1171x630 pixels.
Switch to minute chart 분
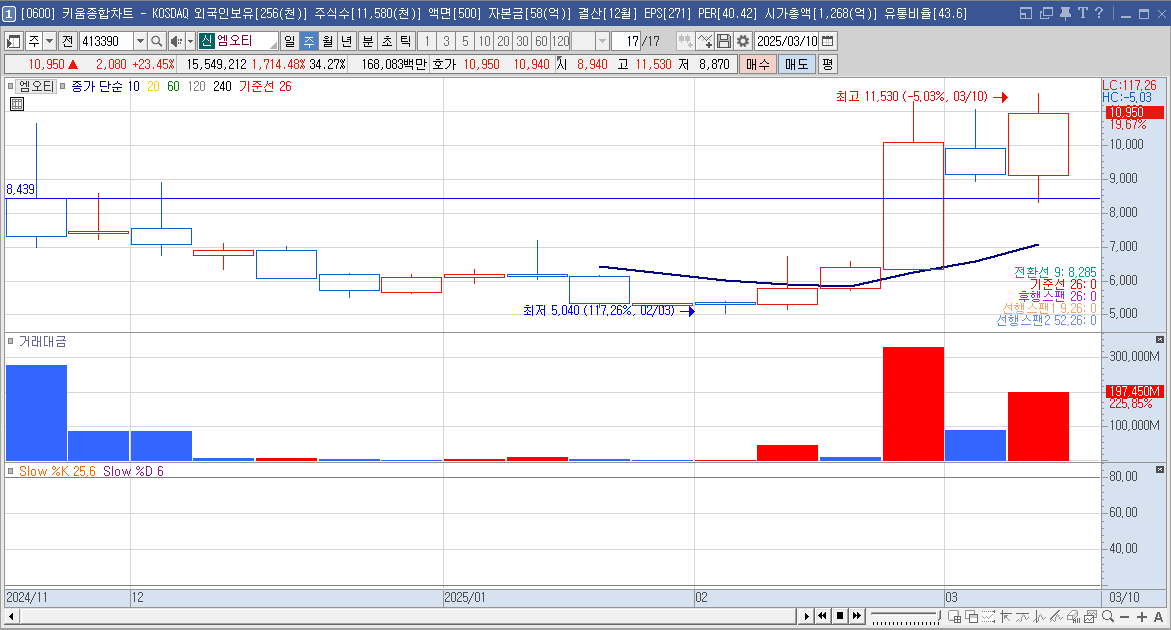tap(367, 41)
